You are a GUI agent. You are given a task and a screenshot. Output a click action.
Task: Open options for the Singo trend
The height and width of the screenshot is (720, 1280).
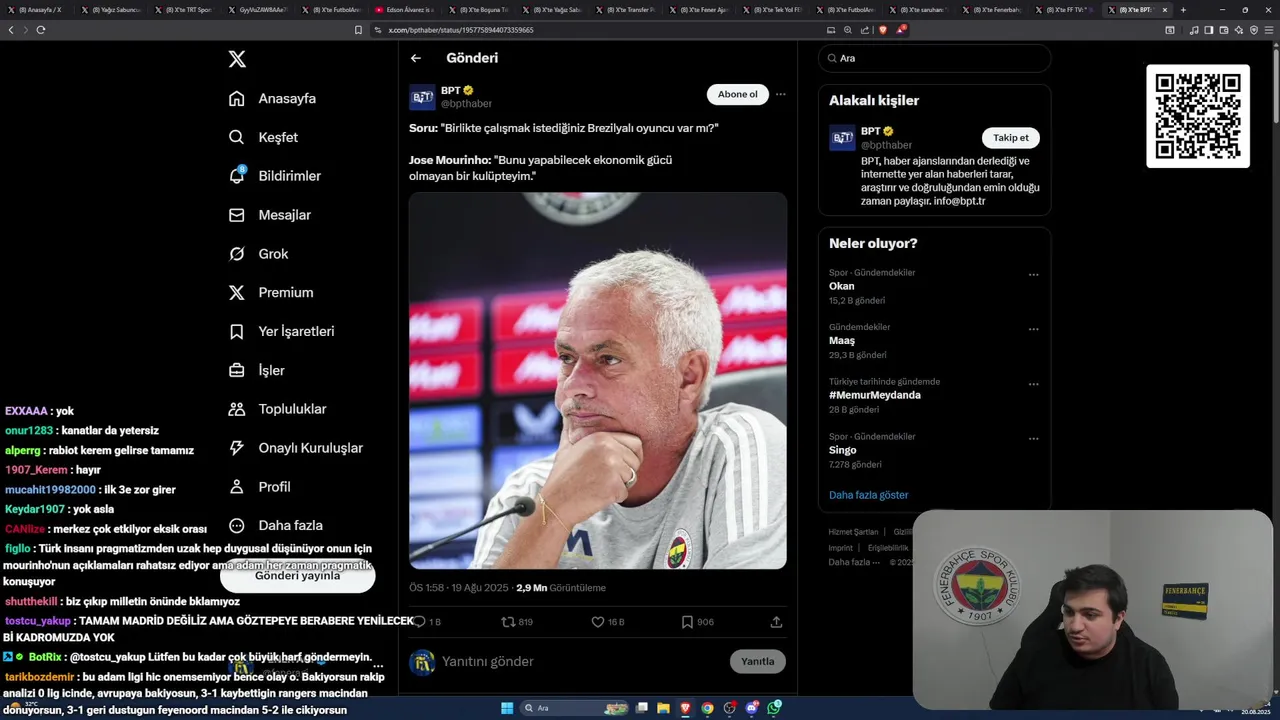pyautogui.click(x=1034, y=439)
